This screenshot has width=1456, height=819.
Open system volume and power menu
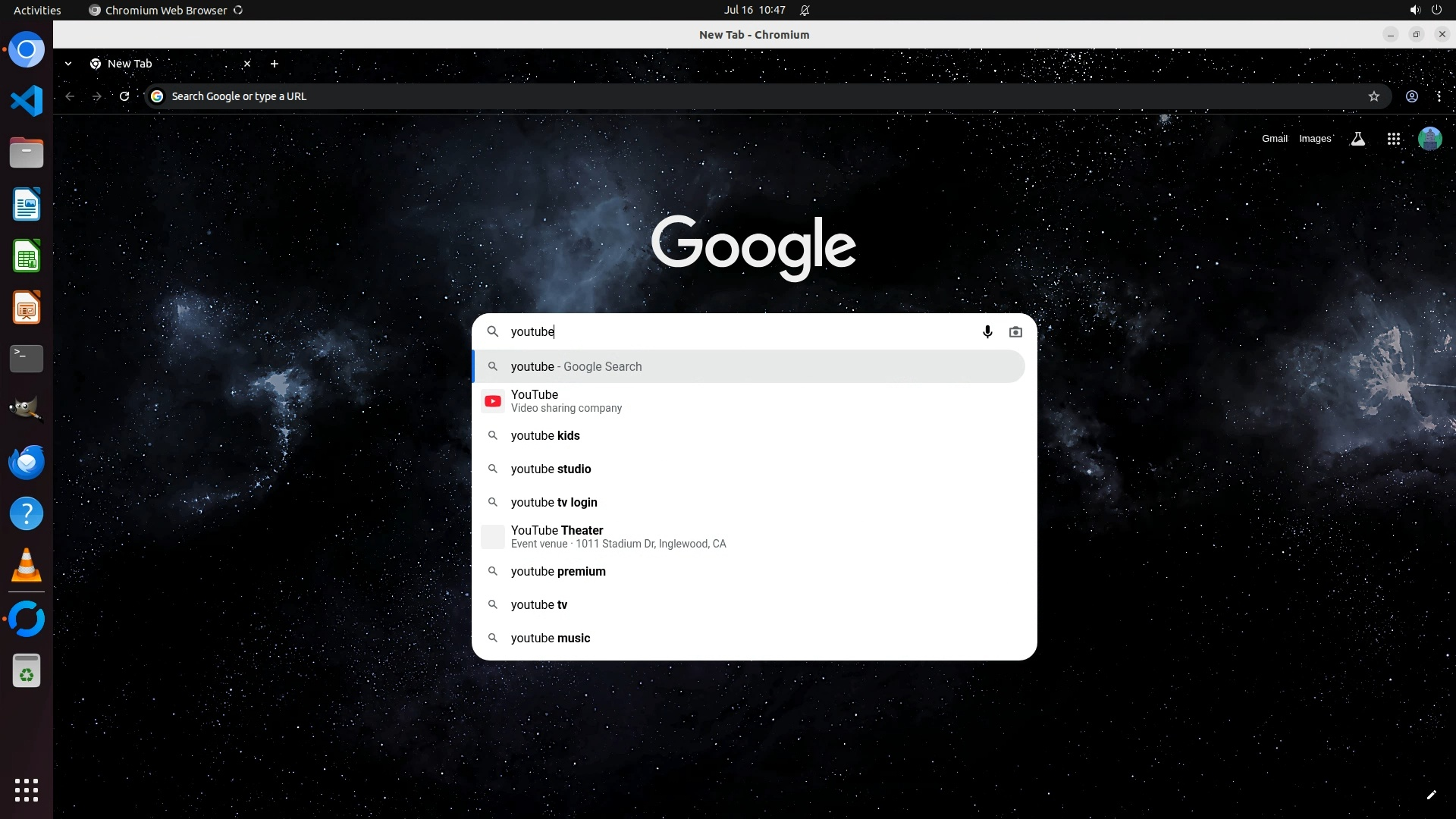pos(1425,10)
